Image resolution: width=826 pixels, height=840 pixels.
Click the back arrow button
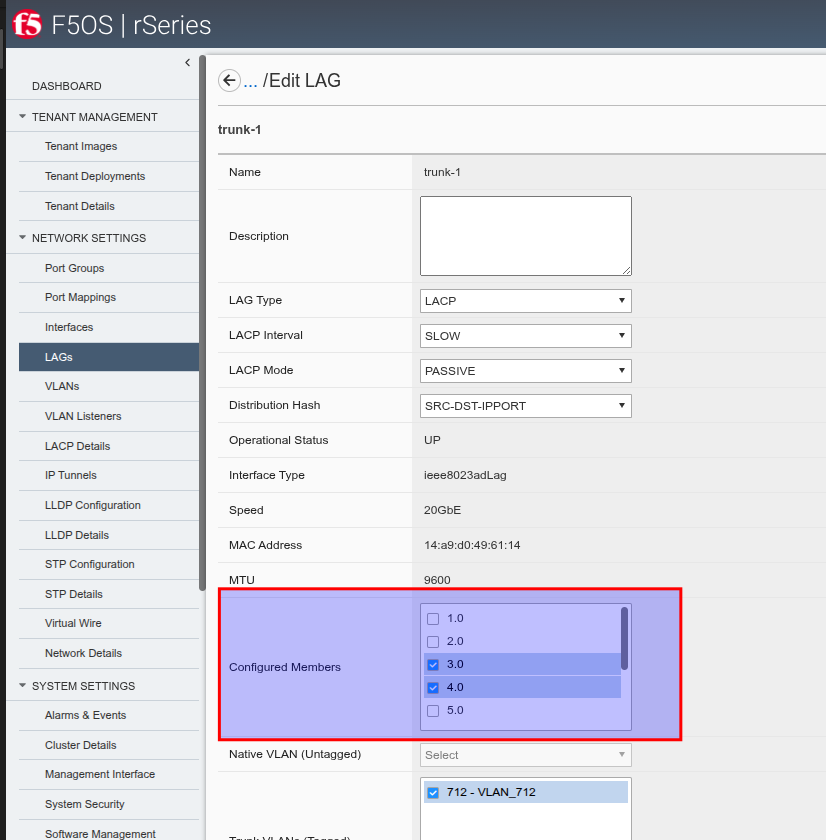pyautogui.click(x=230, y=81)
